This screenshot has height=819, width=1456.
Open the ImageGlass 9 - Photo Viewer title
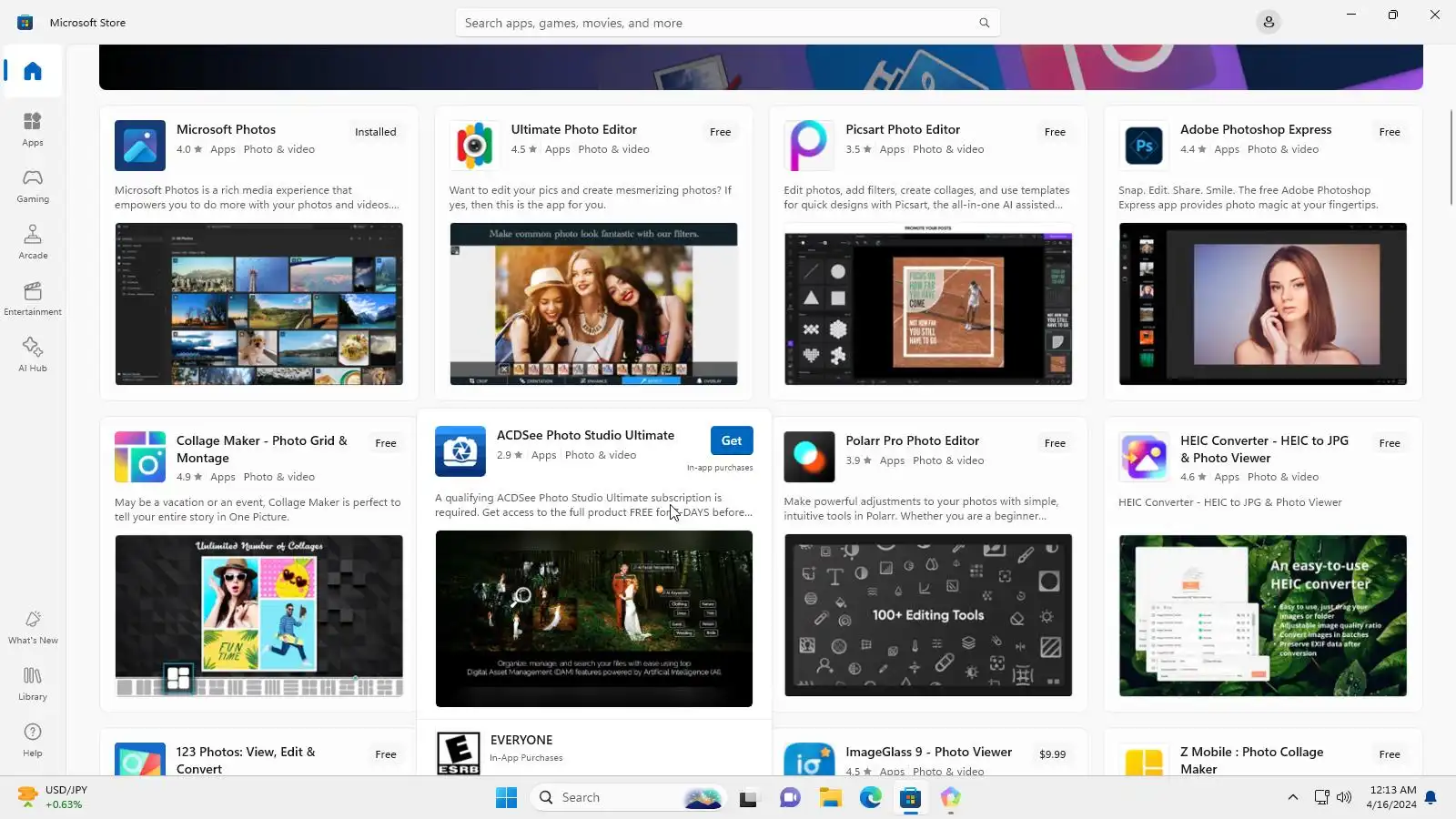point(929,752)
